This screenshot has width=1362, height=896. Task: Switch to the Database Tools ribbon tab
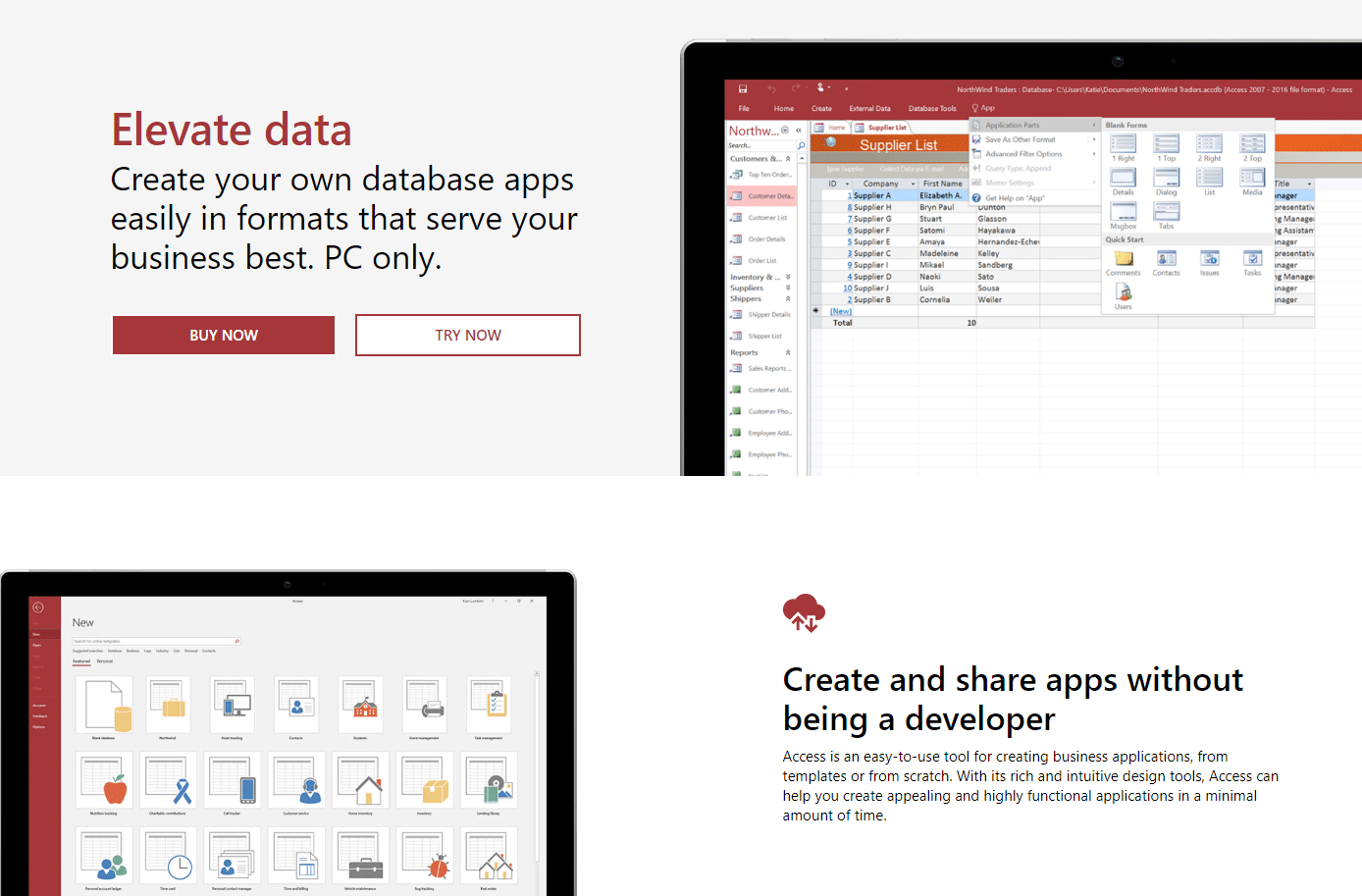[932, 108]
